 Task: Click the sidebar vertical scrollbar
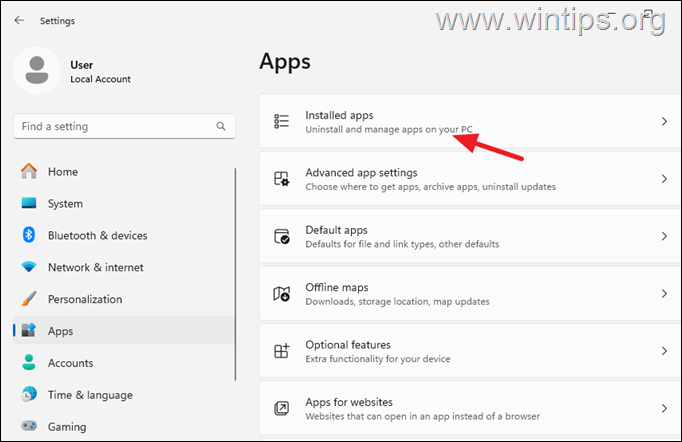coord(235,275)
